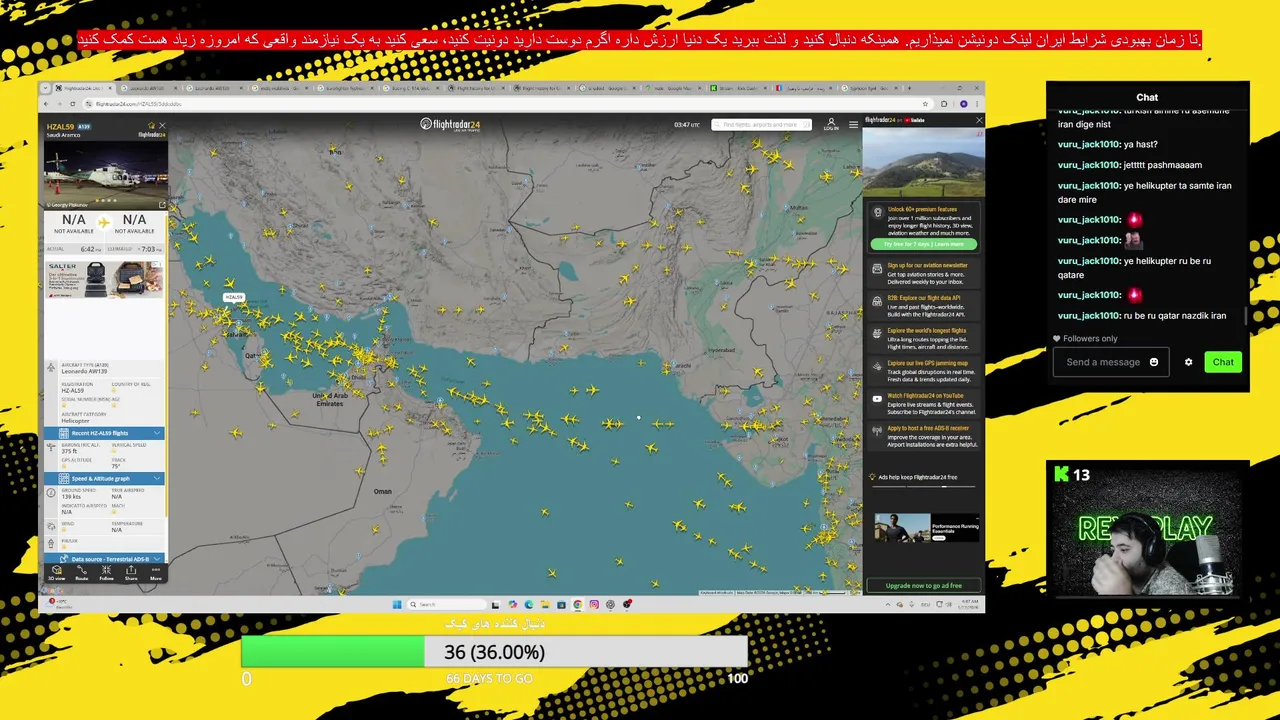Screen dimensions: 1280x720
Task: Click the first photo carousel dot
Action: (96, 200)
